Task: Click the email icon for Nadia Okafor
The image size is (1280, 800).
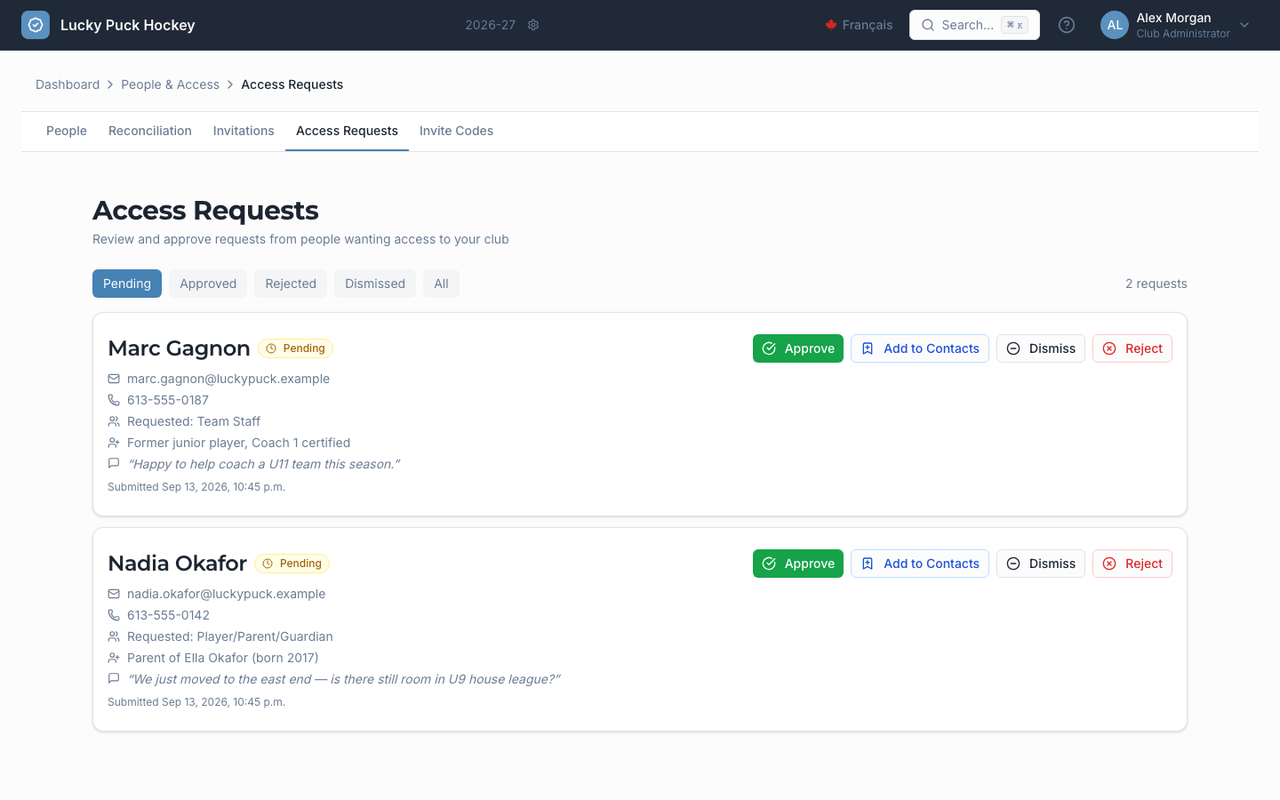Action: pos(114,594)
